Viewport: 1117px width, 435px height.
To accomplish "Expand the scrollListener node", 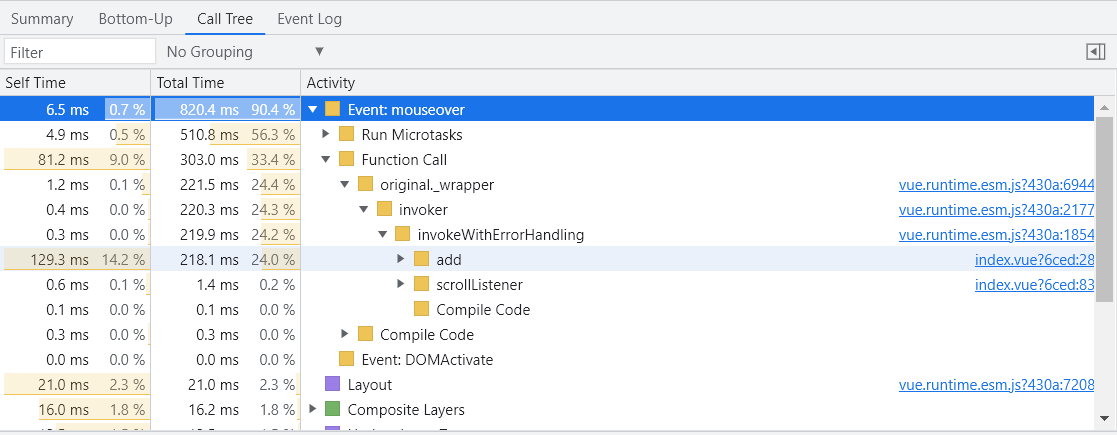I will point(401,285).
